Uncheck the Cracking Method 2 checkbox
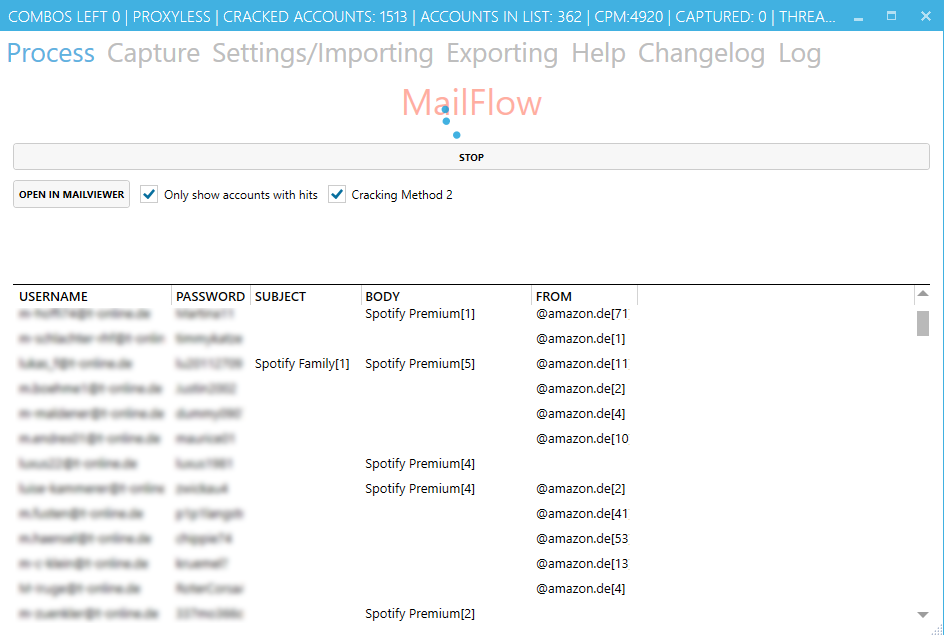The image size is (944, 635). coord(337,194)
